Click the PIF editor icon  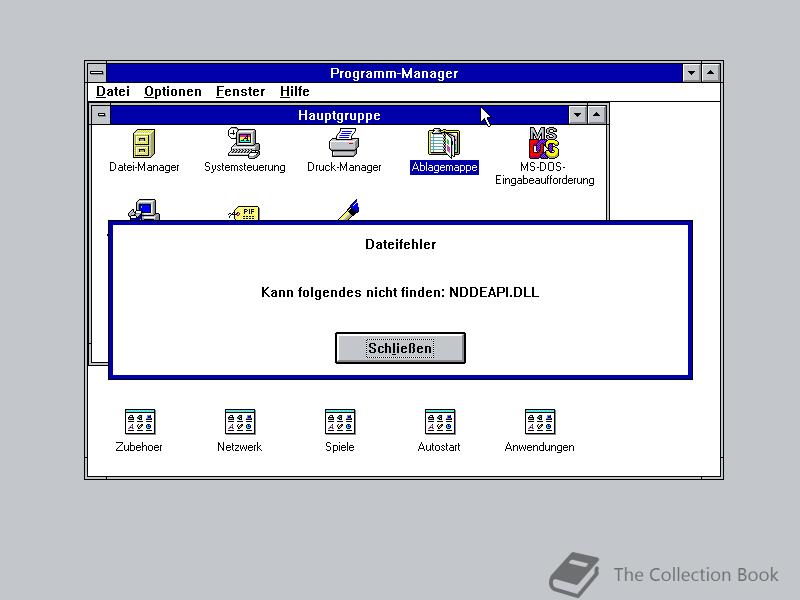[244, 213]
